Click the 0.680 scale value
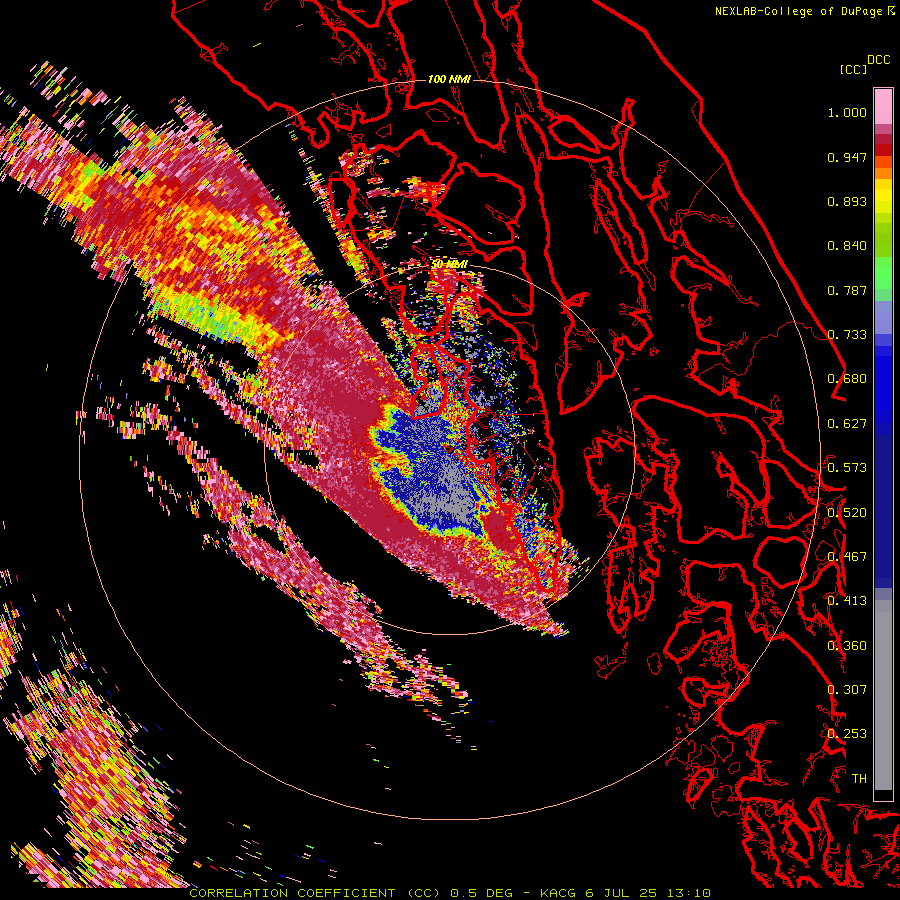 pos(847,379)
